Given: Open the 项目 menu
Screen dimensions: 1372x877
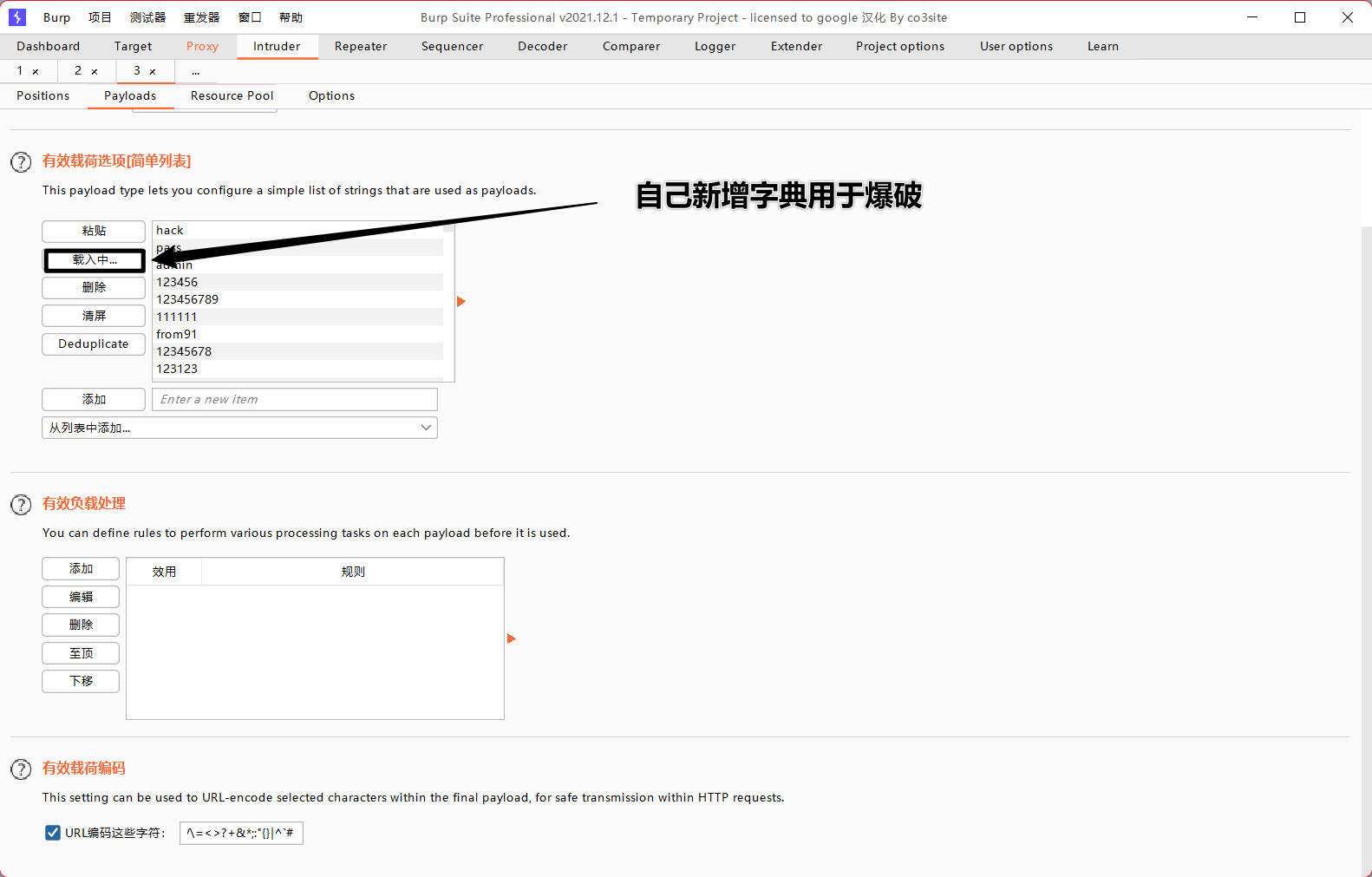Looking at the screenshot, I should click(100, 17).
